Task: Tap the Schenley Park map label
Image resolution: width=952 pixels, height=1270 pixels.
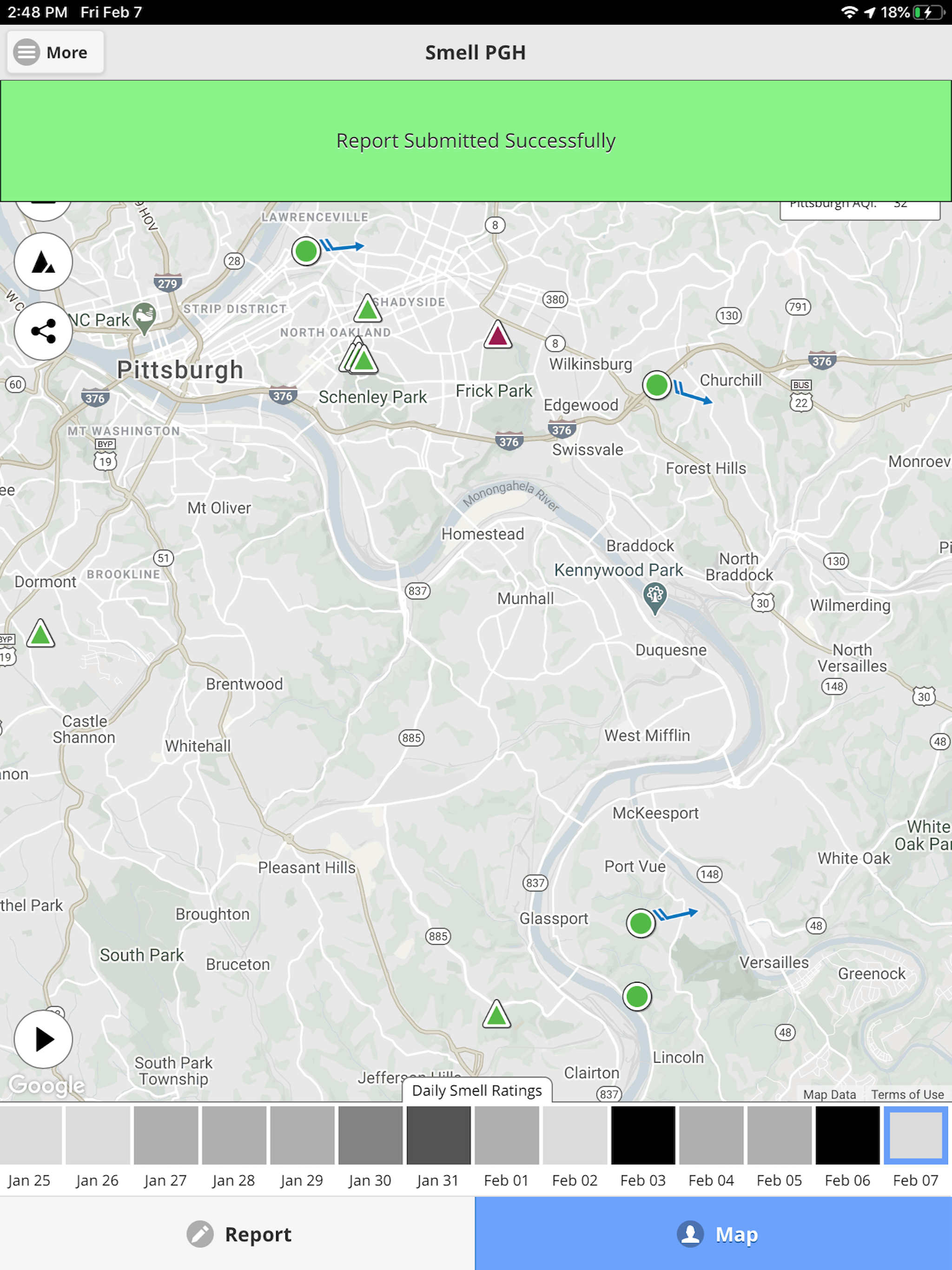Action: (373, 397)
